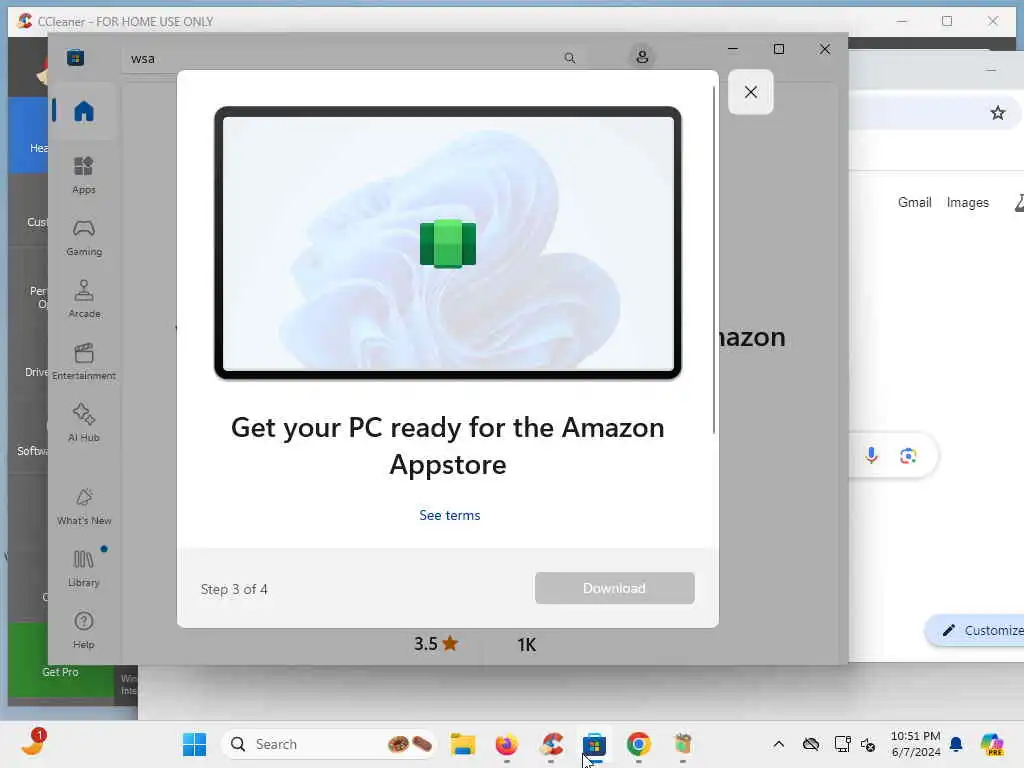Switch to CCleaner from taskbar

(551, 744)
